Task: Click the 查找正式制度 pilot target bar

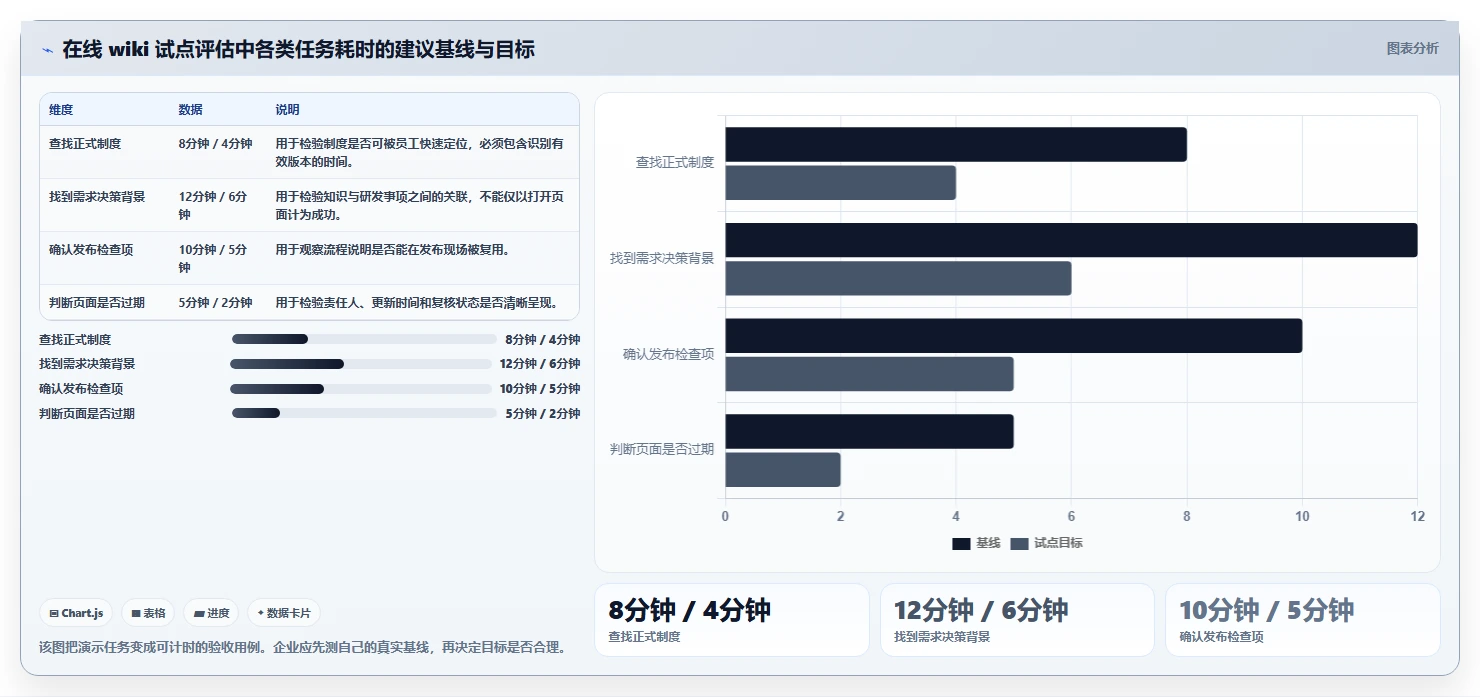Action: coord(840,183)
